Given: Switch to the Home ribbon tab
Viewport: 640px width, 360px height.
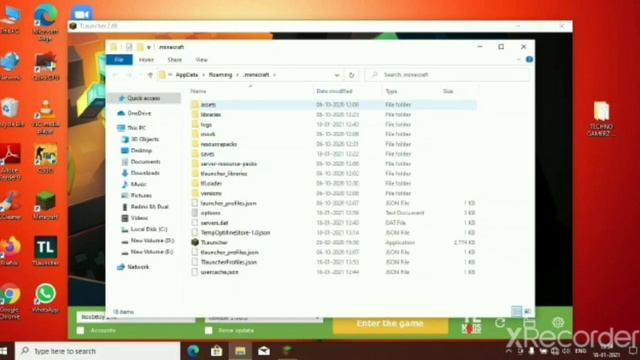Looking at the screenshot, I should (x=146, y=60).
